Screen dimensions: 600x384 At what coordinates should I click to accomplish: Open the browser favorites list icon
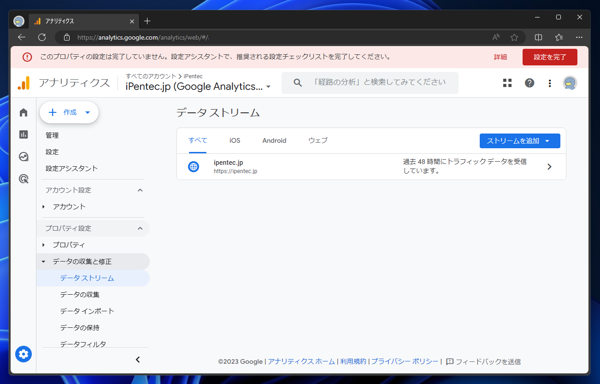click(559, 37)
